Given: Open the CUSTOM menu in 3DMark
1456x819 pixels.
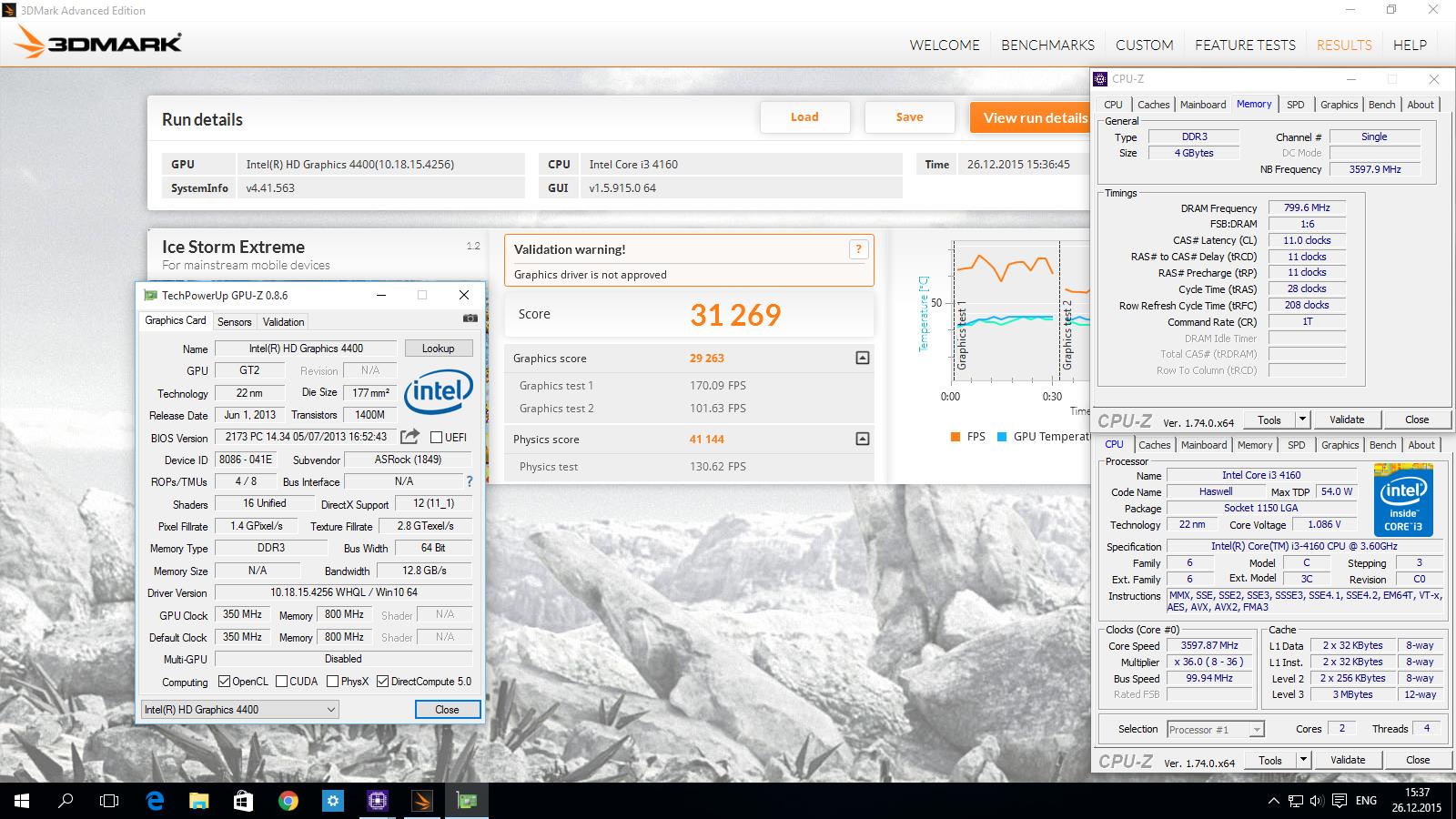Looking at the screenshot, I should pos(1145,45).
